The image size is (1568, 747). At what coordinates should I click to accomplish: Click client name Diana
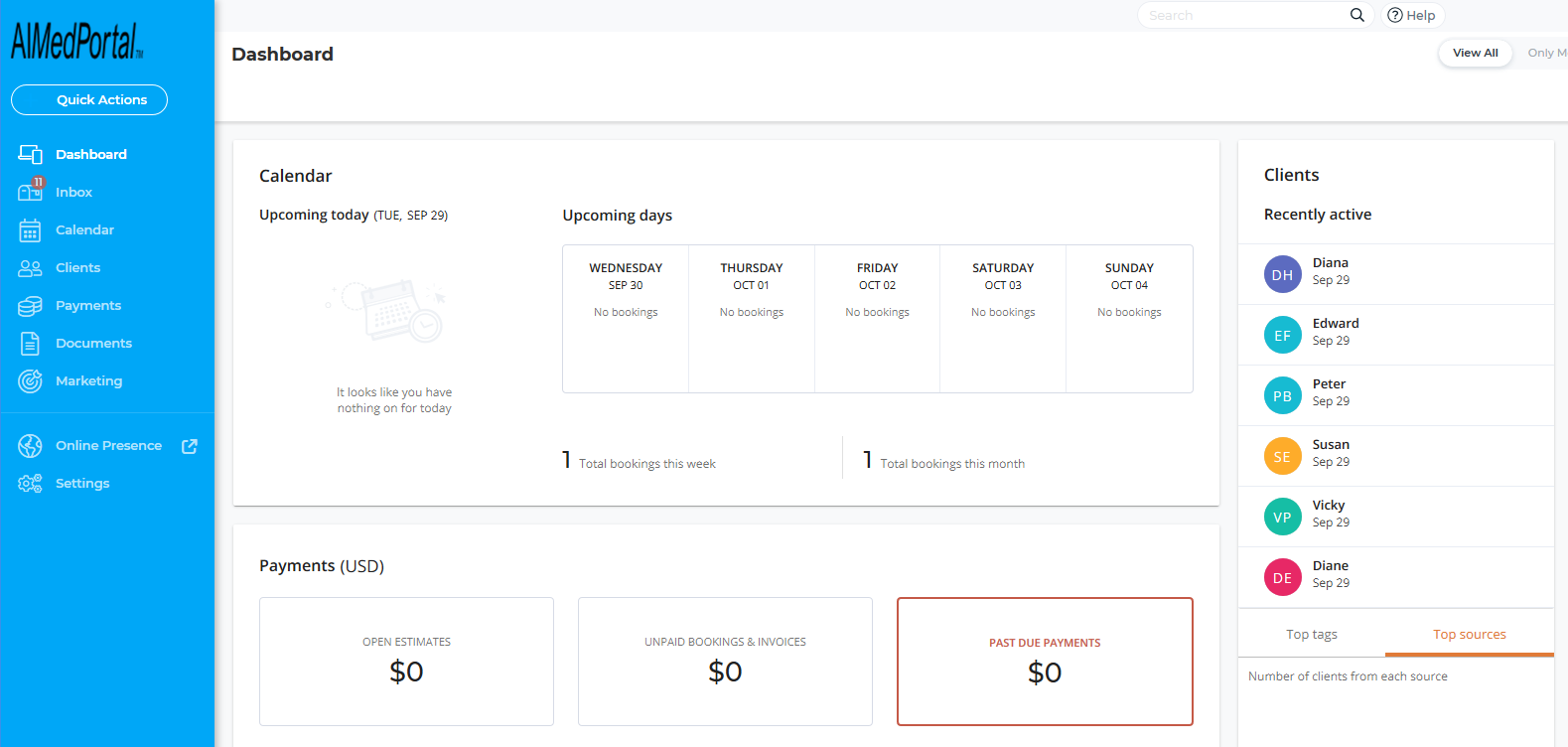coord(1330,263)
